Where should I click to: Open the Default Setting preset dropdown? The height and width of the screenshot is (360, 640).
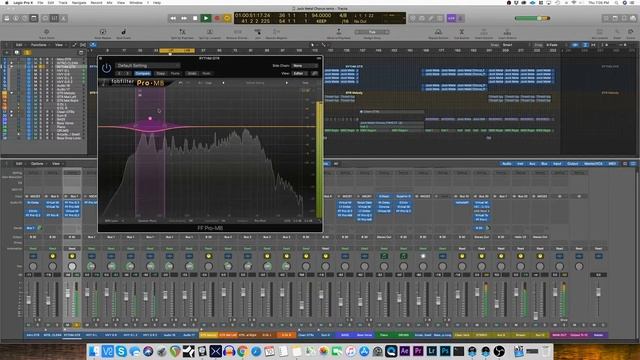click(147, 65)
